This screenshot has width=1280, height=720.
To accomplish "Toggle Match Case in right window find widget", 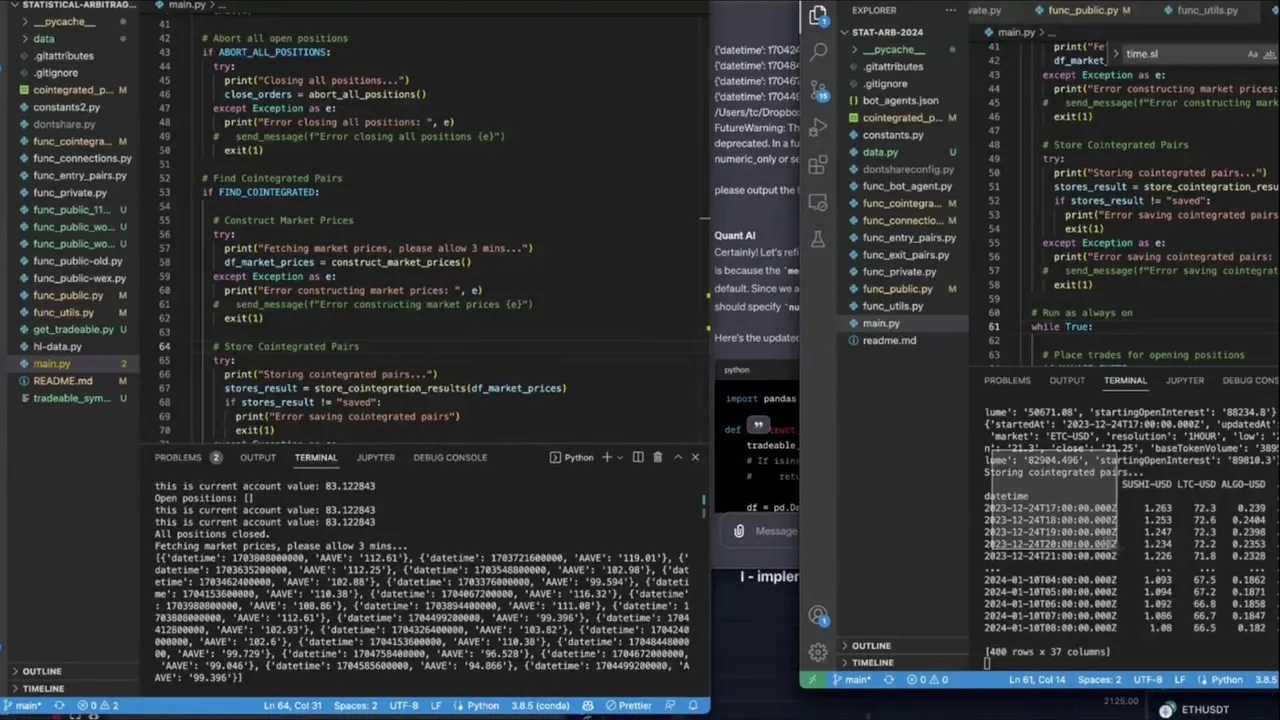I will point(1252,54).
